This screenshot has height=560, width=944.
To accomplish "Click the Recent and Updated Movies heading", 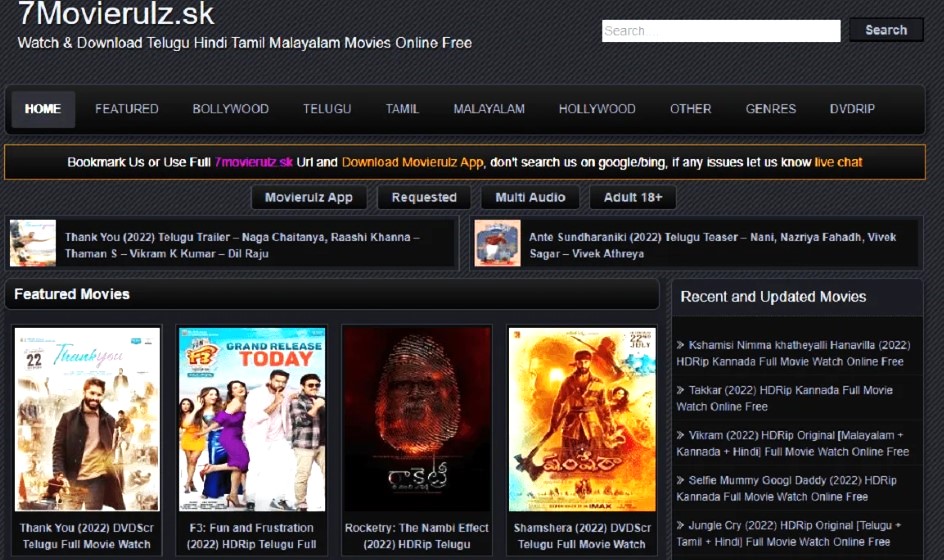I will click(773, 297).
